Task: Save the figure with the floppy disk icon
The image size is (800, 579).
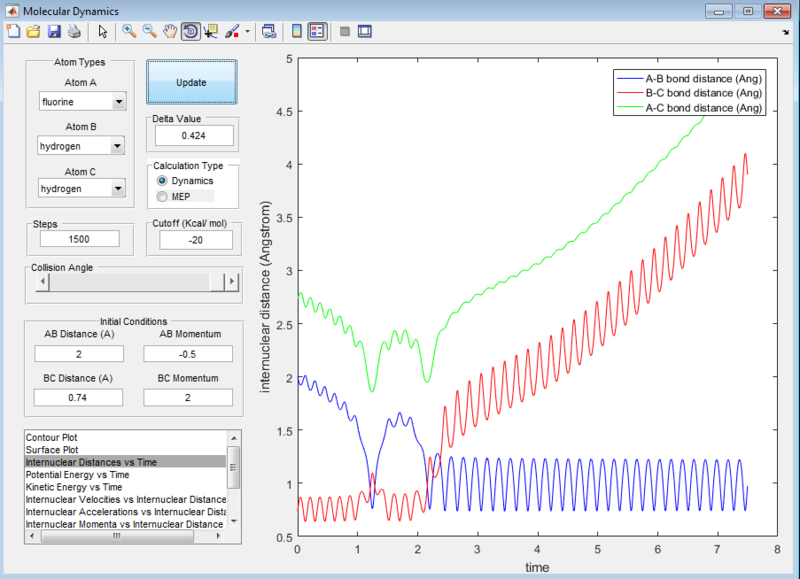Action: tap(54, 32)
